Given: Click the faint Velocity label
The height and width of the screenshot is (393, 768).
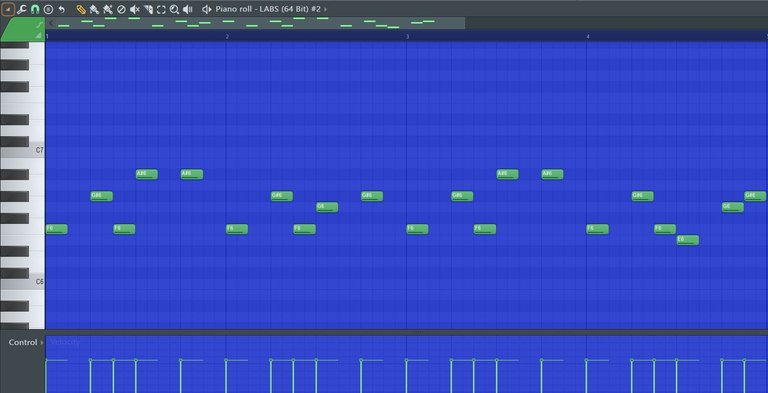Looking at the screenshot, I should 65,342.
